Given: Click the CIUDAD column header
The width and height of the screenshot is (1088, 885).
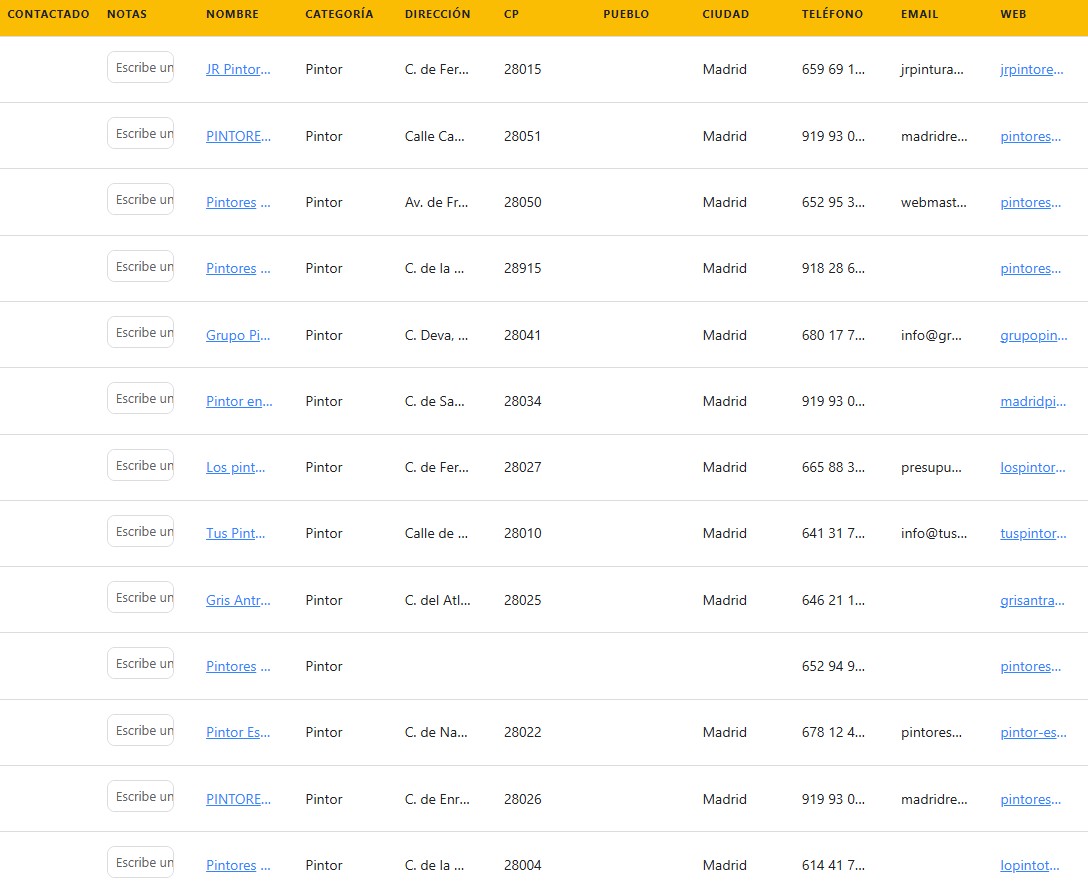Looking at the screenshot, I should pyautogui.click(x=726, y=14).
